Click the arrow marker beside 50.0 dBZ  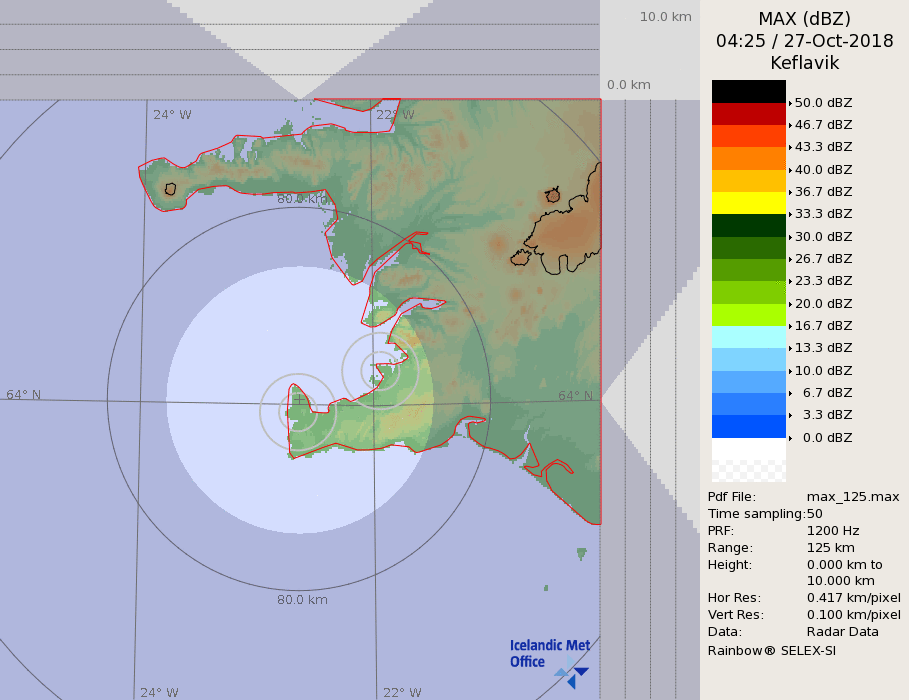pos(790,103)
